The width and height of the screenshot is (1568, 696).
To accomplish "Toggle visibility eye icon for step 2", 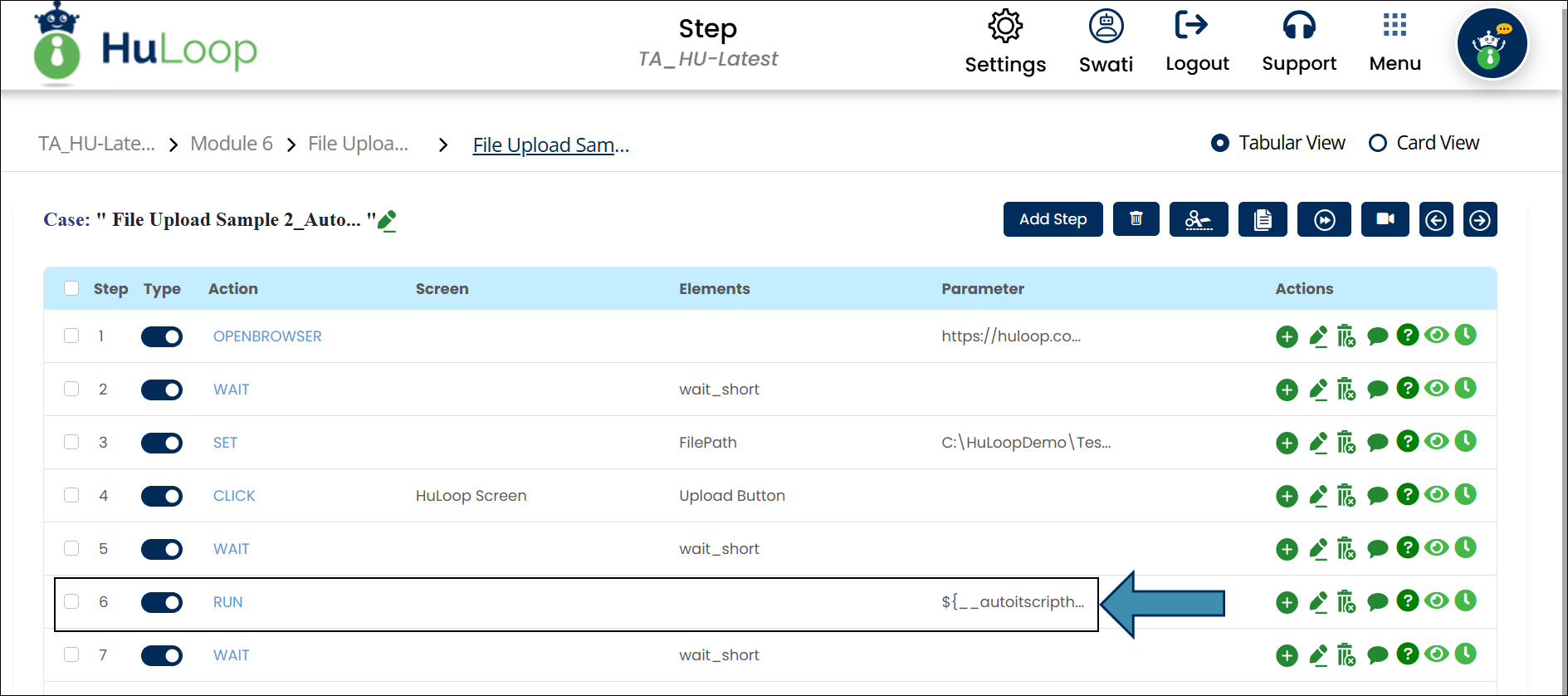I will click(x=1436, y=388).
